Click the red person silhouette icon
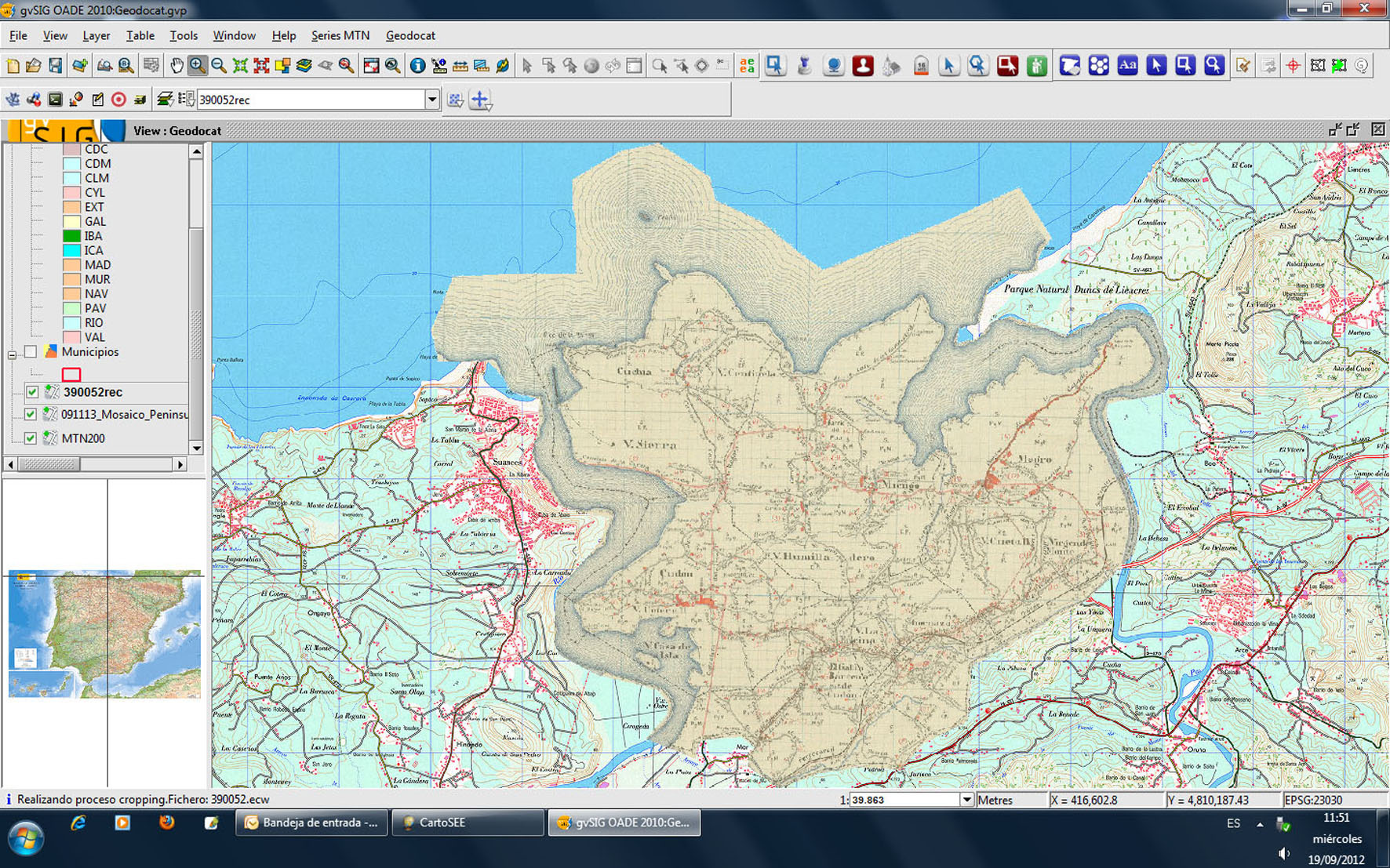 863,66
